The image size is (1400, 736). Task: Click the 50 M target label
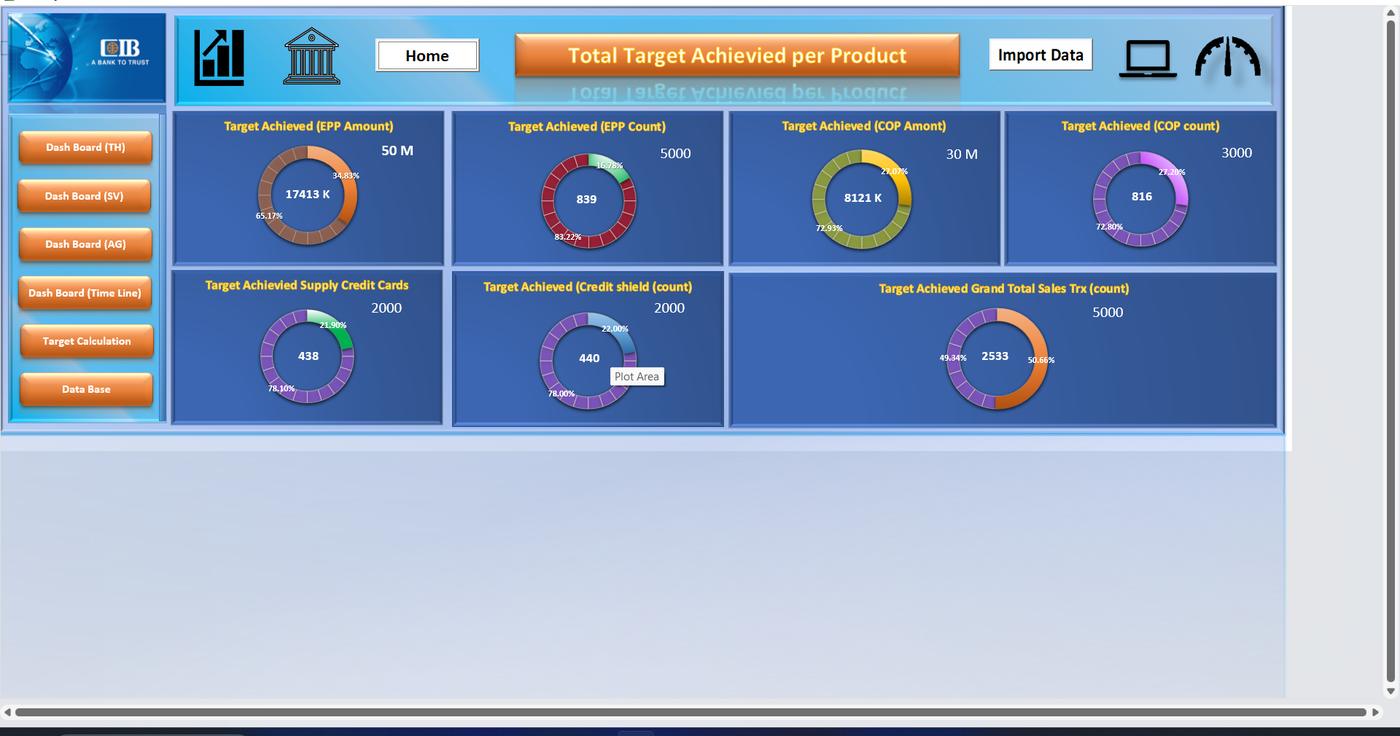pyautogui.click(x=397, y=150)
